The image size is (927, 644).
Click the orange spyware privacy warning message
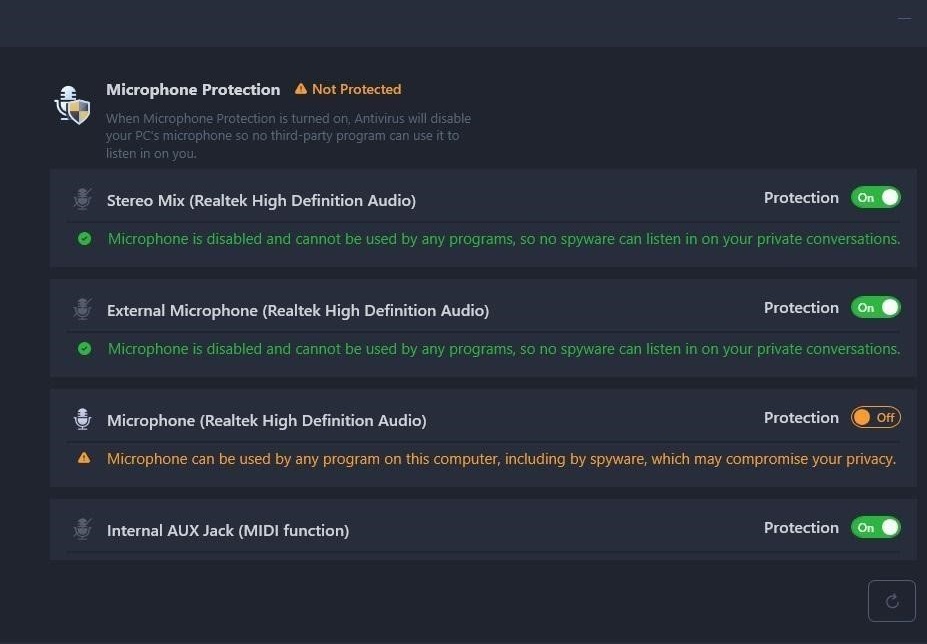pyautogui.click(x=501, y=459)
